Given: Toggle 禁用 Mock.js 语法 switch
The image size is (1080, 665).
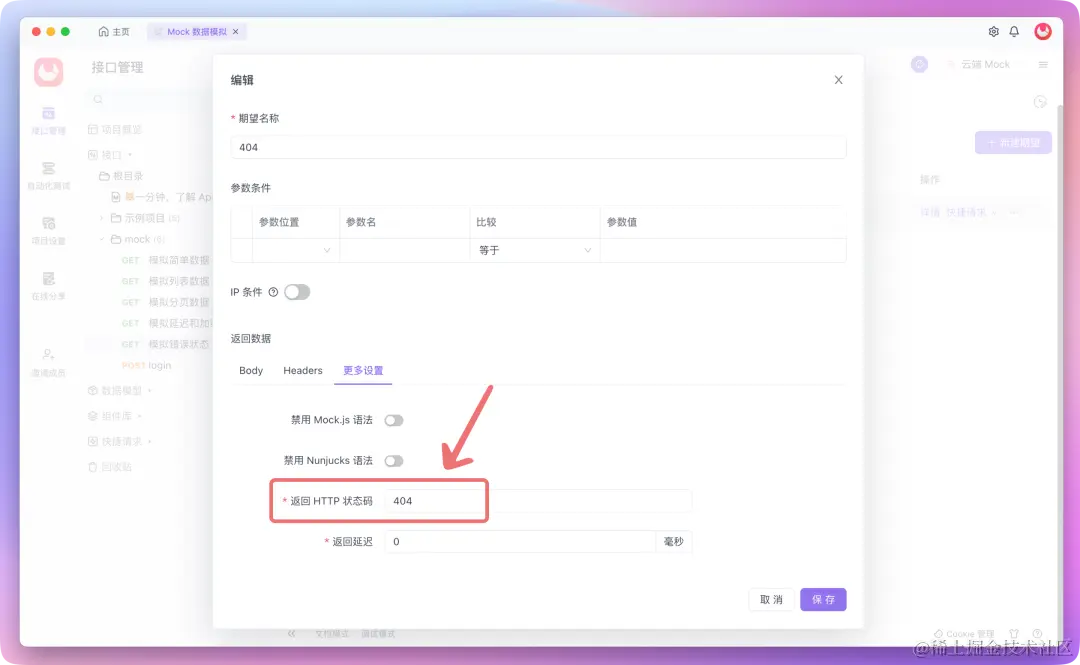Looking at the screenshot, I should point(394,420).
